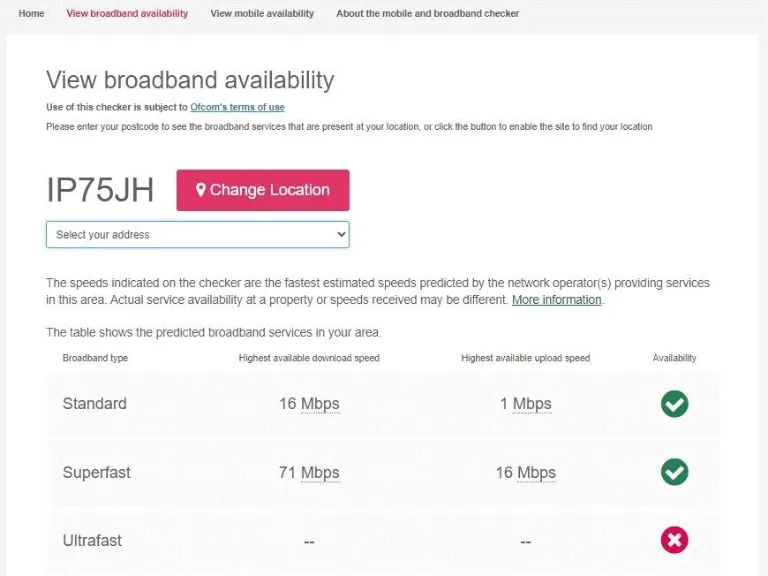Open Ofcom's terms of use link
This screenshot has height=576, width=768.
[x=237, y=107]
